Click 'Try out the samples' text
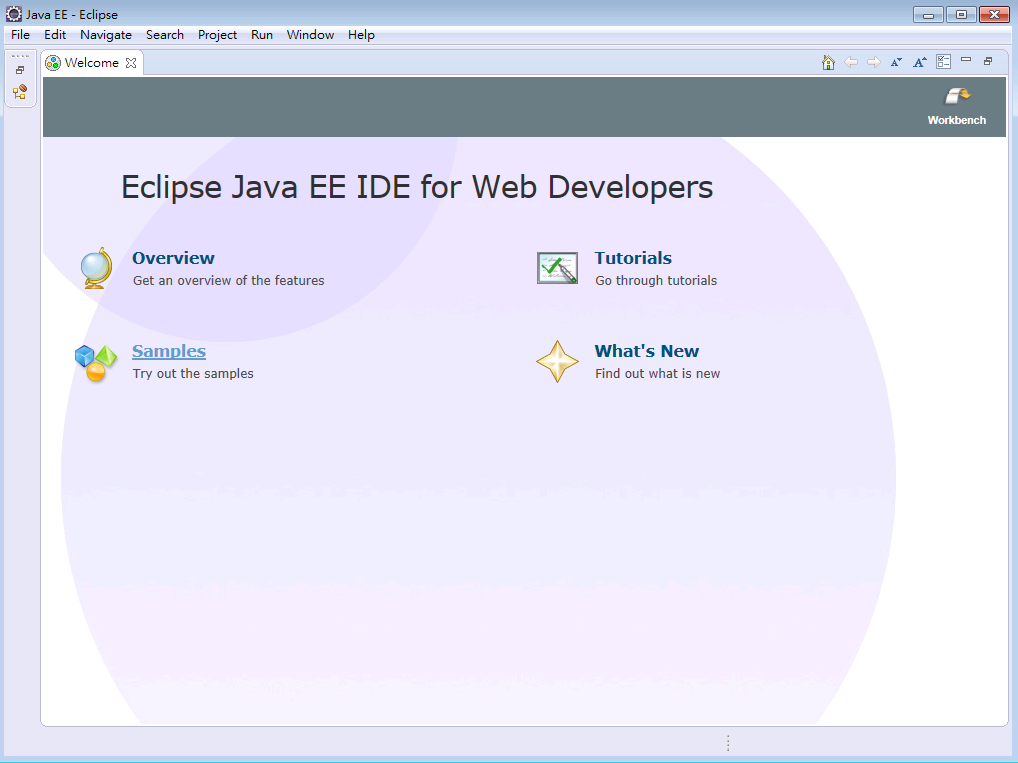Screen dimensions: 1018x763 [x=193, y=373]
